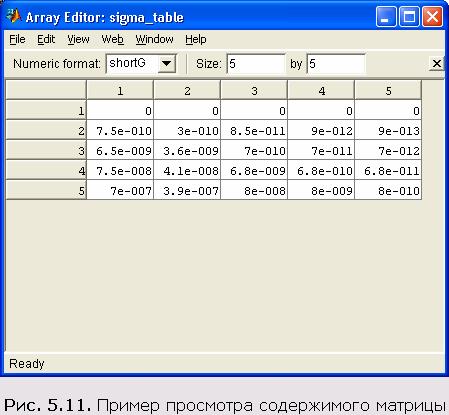Click cell containing 9e-013
This screenshot has height=415, width=449.
pyautogui.click(x=388, y=130)
